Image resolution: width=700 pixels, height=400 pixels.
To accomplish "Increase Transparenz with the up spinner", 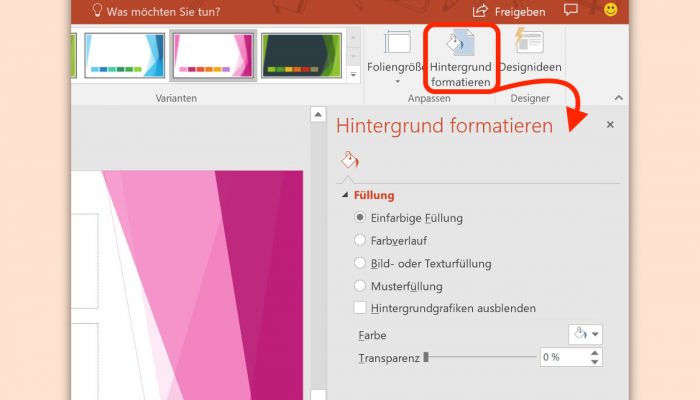I will click(x=595, y=353).
